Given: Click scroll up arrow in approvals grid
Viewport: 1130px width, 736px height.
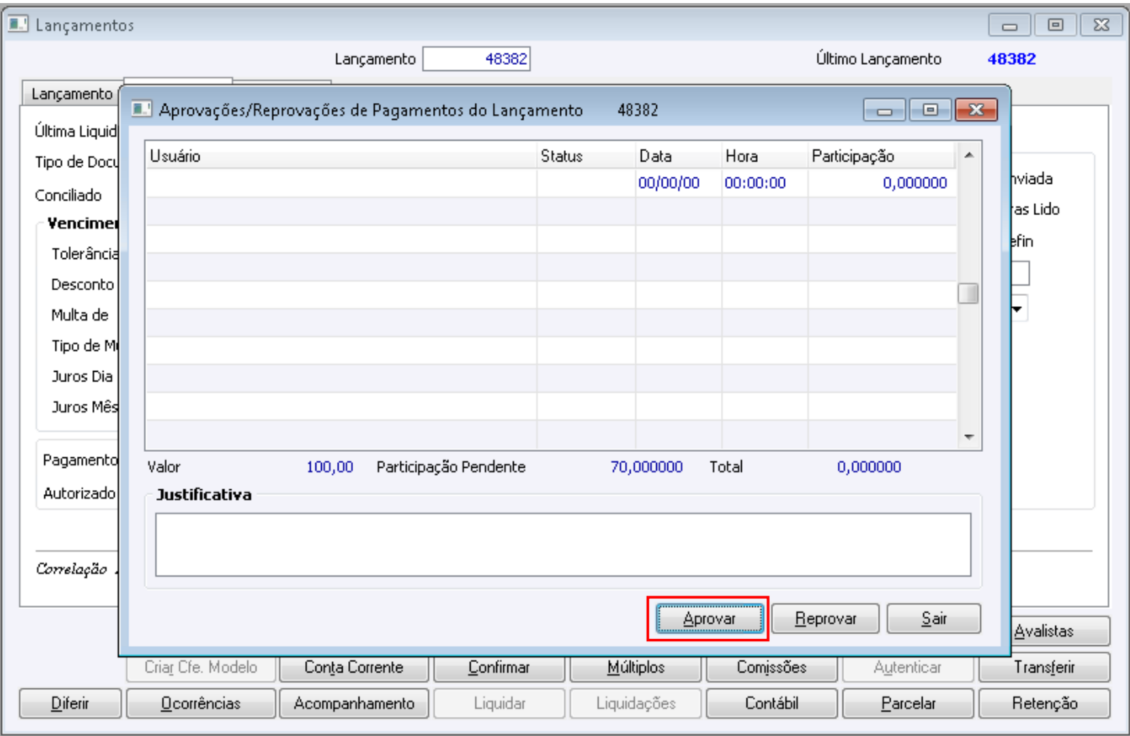Looking at the screenshot, I should click(969, 155).
